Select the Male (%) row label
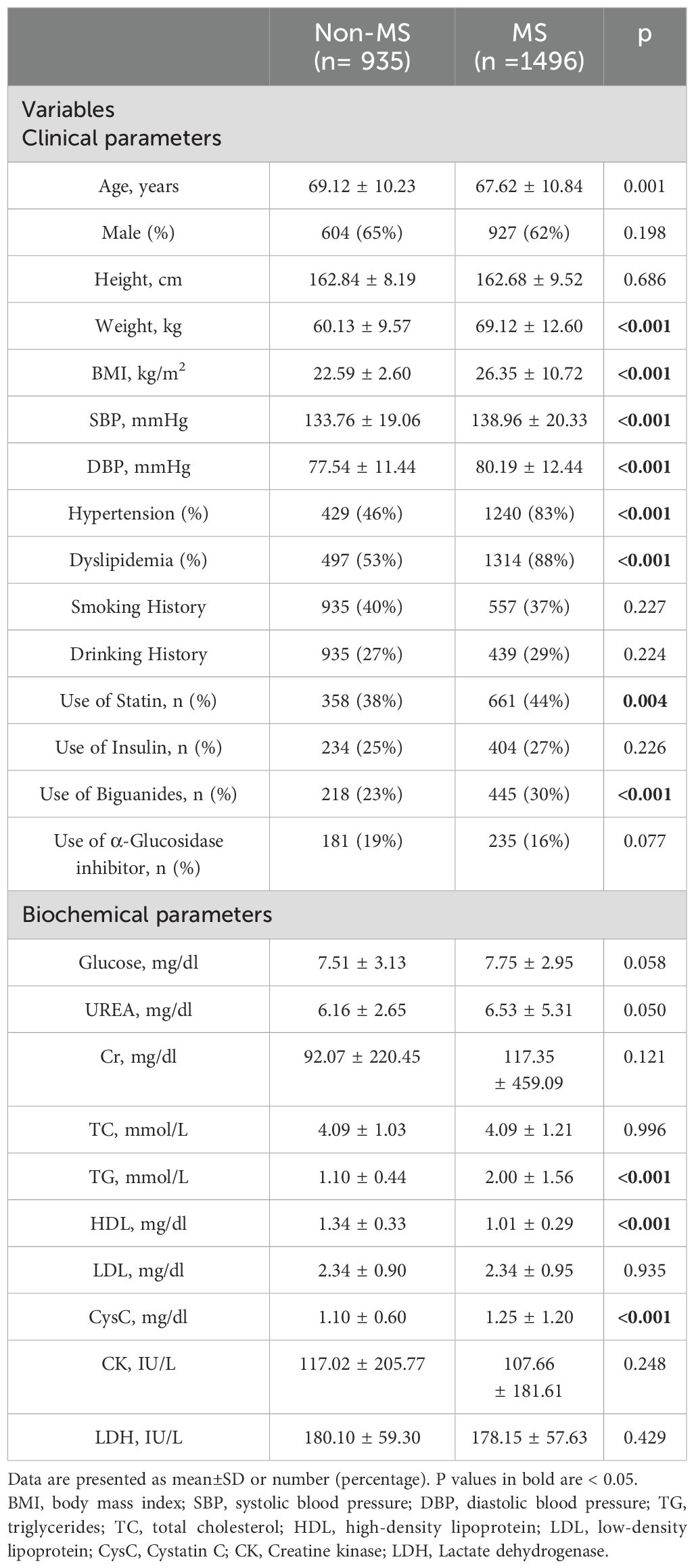 click(x=138, y=233)
